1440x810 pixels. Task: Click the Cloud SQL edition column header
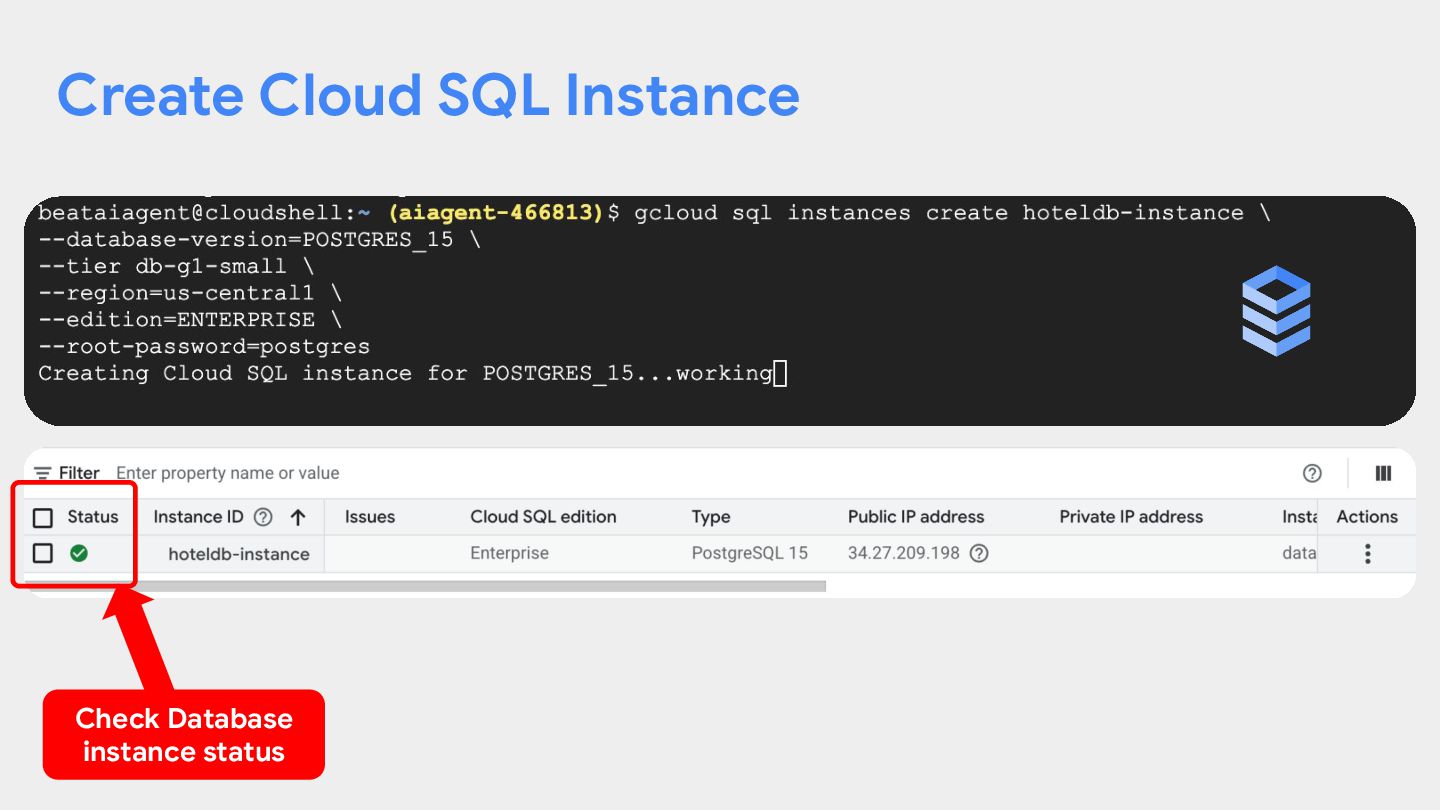click(543, 517)
